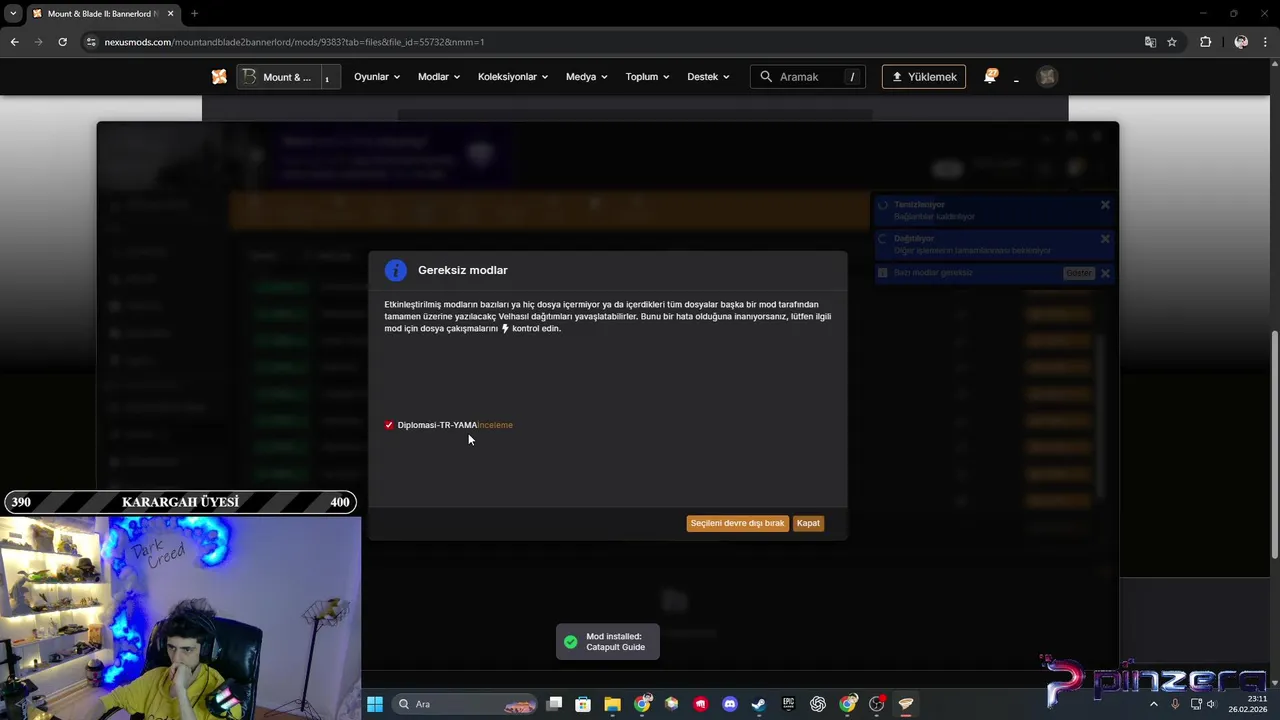Click Göster on the gereksiz modlar notification

(1079, 273)
